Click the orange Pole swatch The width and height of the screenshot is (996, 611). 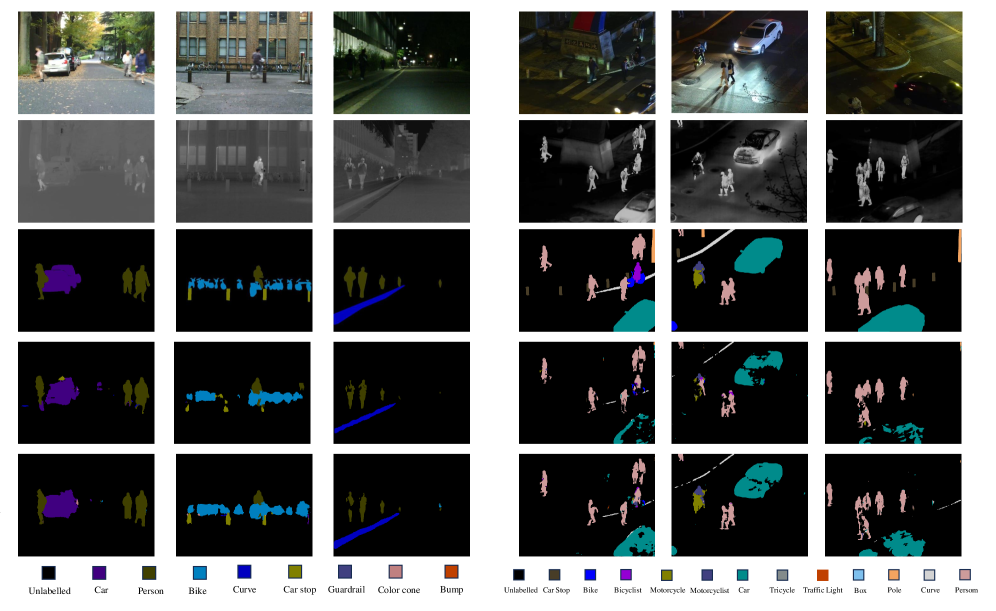pos(894,575)
